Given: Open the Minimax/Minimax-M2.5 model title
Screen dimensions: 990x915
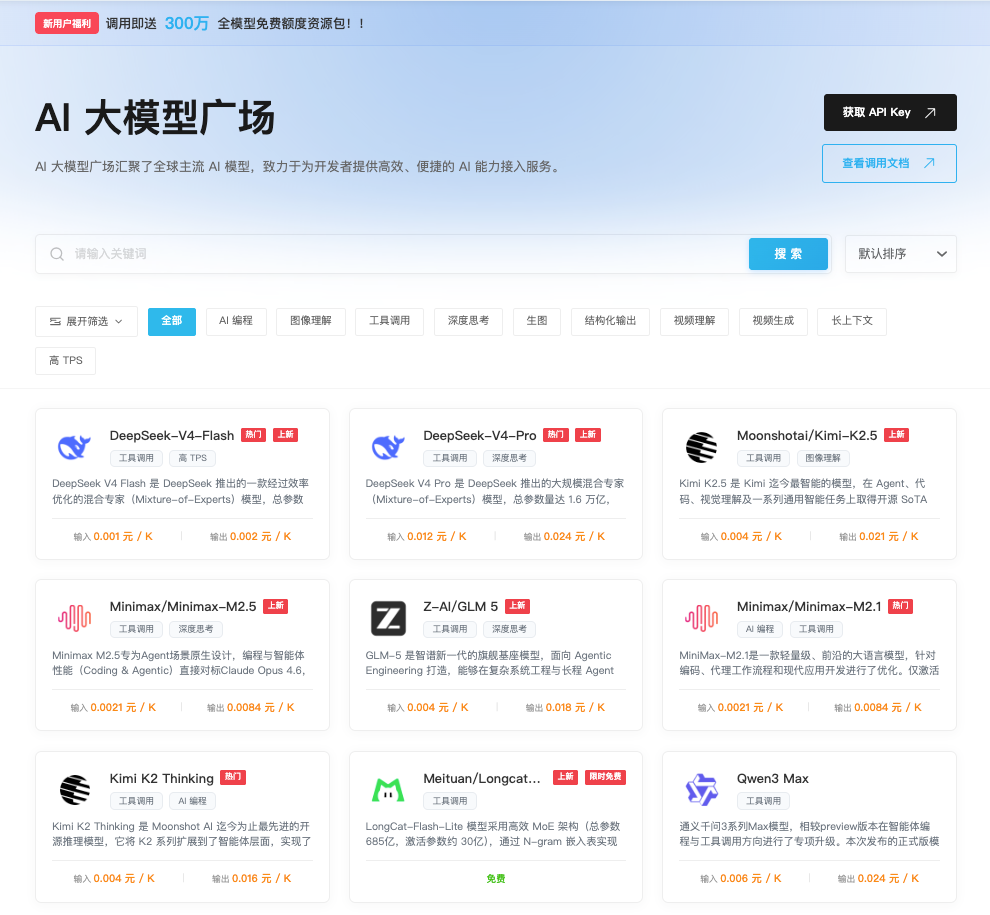Looking at the screenshot, I should point(183,606).
